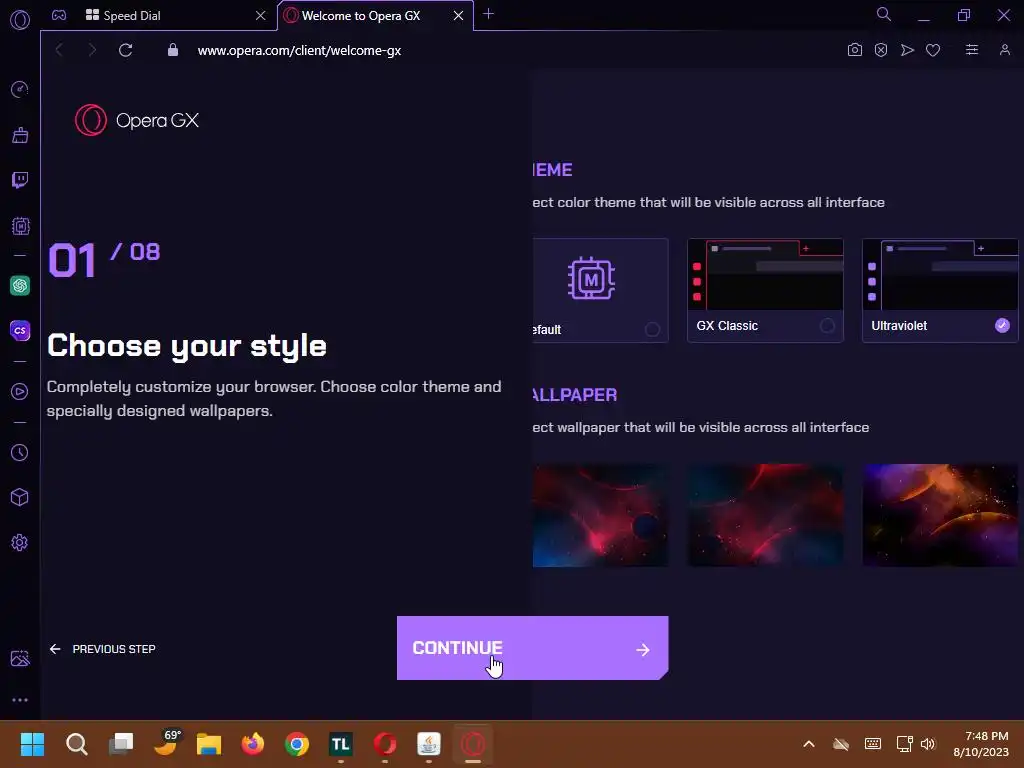Open sidebar setup three dots
This screenshot has width=1024, height=768.
(20, 700)
